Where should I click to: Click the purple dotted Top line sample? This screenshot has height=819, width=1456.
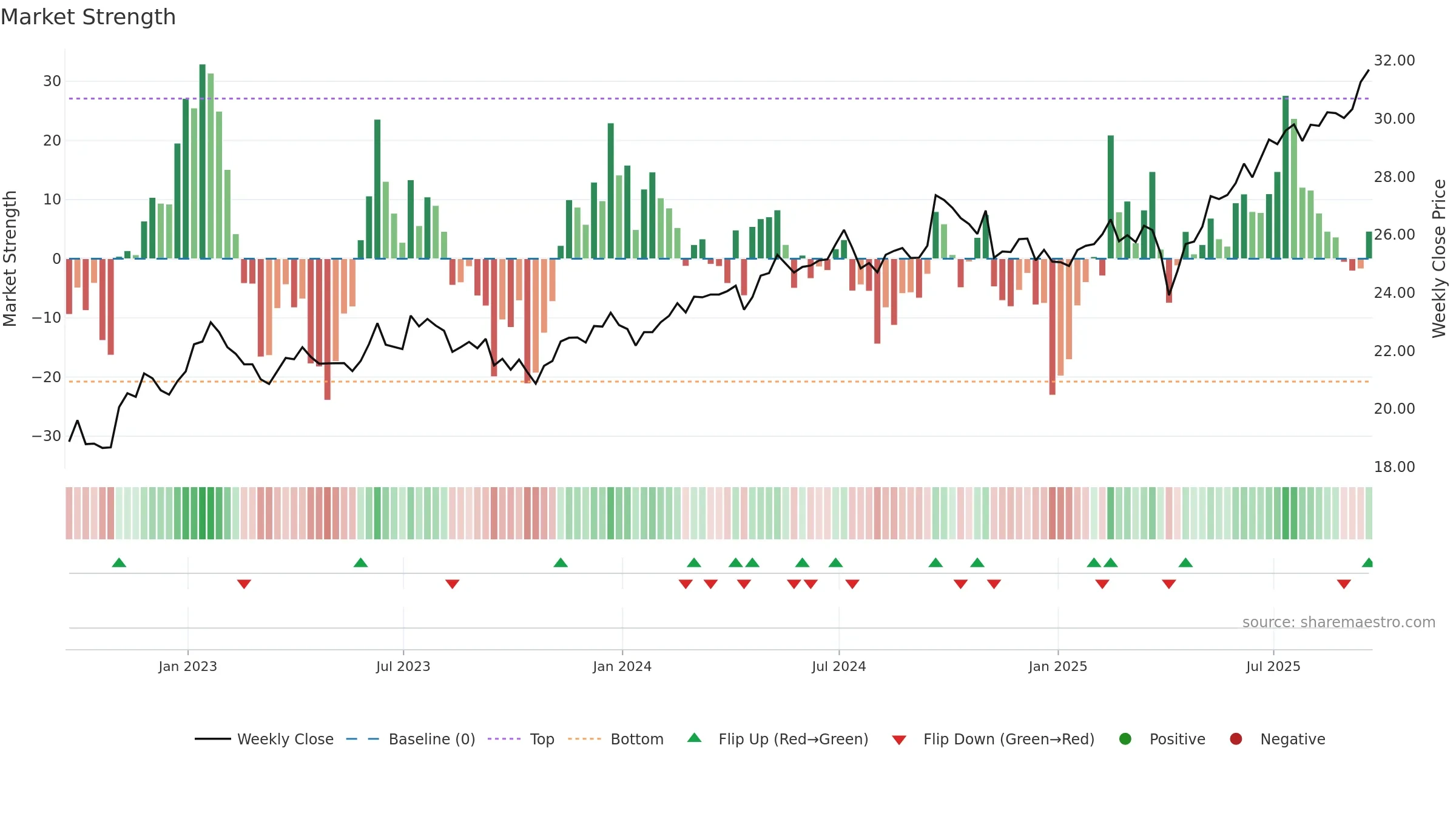pos(504,739)
